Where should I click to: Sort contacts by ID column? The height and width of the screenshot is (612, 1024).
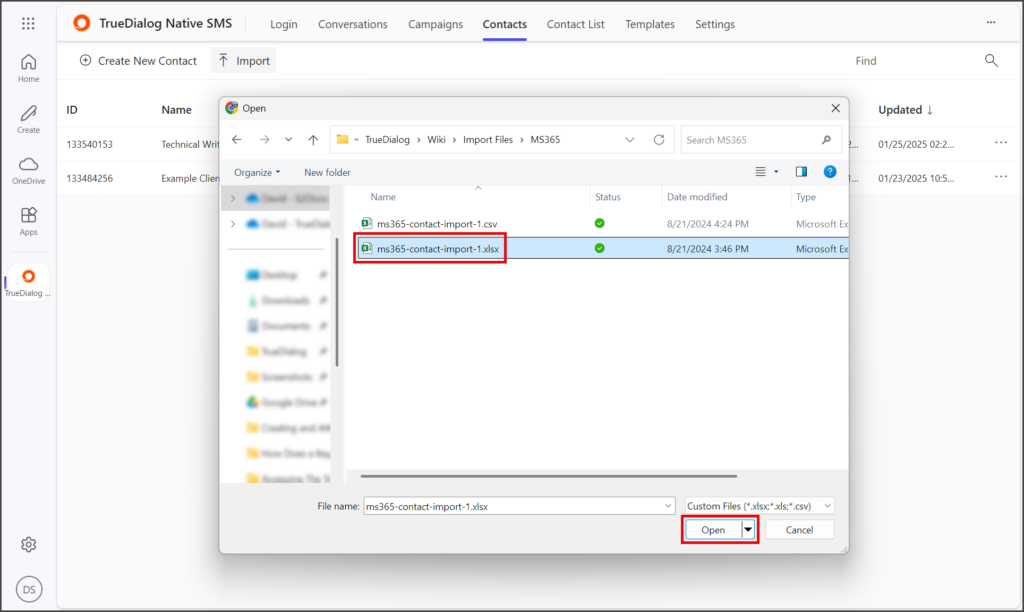(72, 110)
